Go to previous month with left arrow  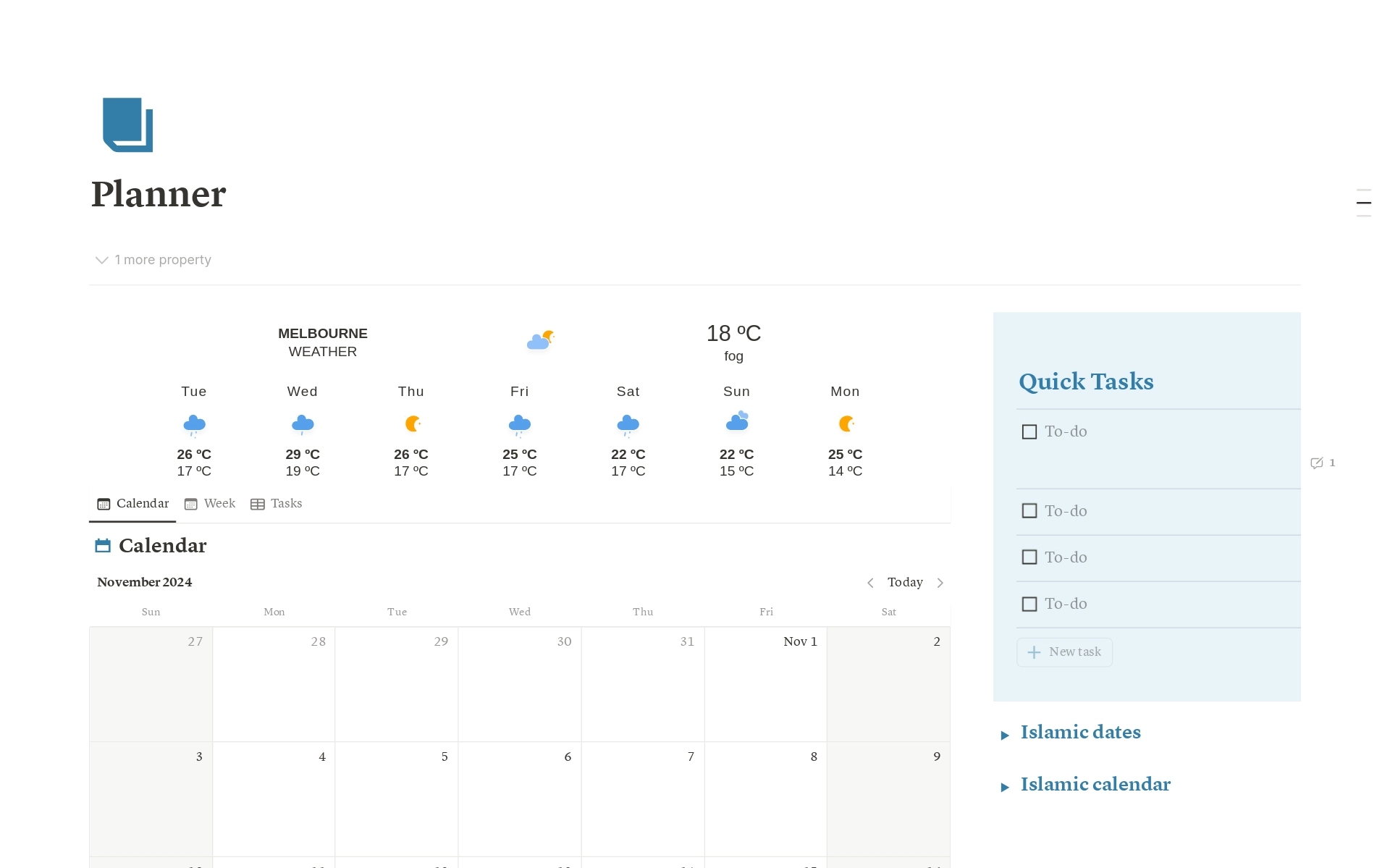pos(870,583)
